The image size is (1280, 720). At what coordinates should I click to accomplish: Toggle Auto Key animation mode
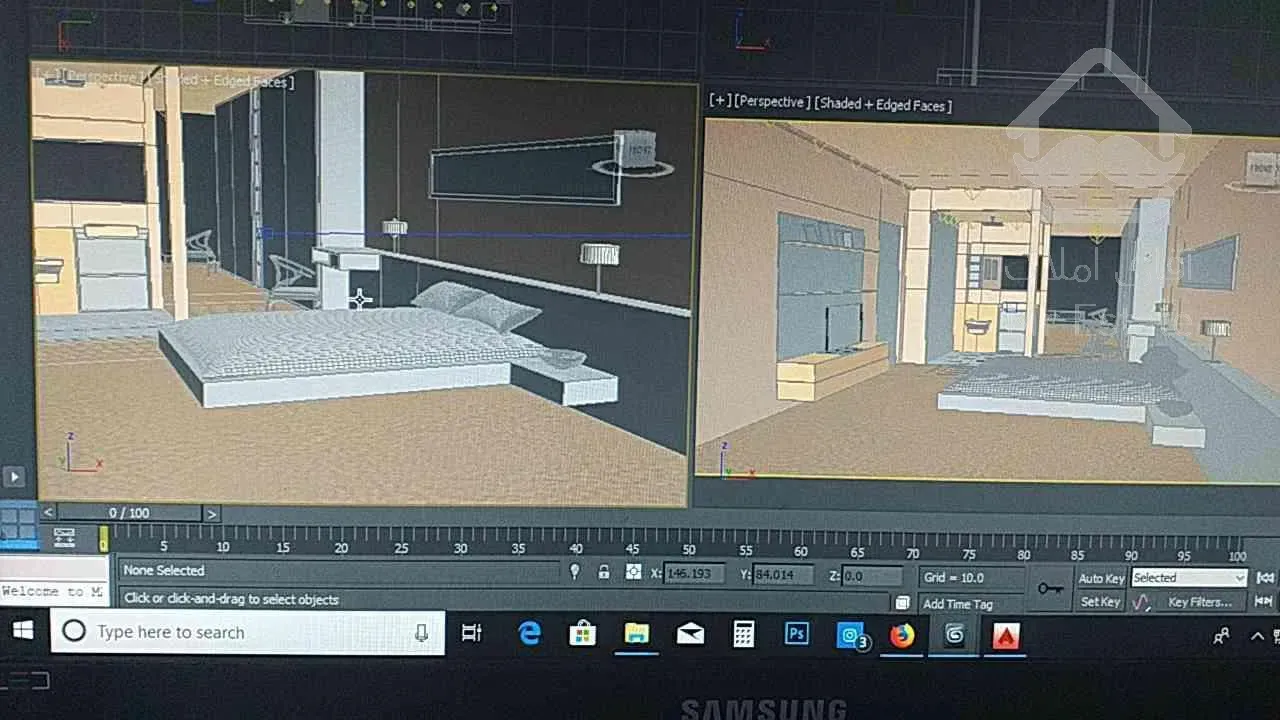[1101, 578]
